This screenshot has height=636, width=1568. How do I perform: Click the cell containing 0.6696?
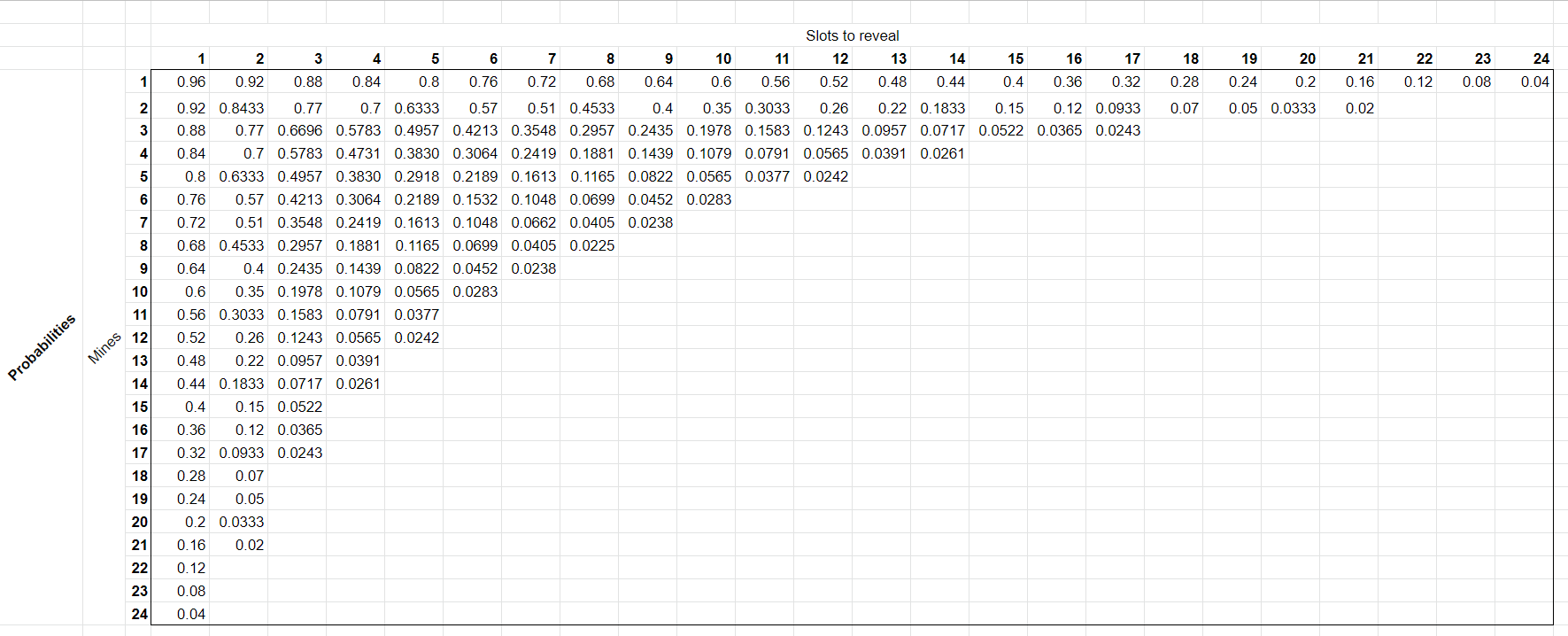pyautogui.click(x=299, y=130)
